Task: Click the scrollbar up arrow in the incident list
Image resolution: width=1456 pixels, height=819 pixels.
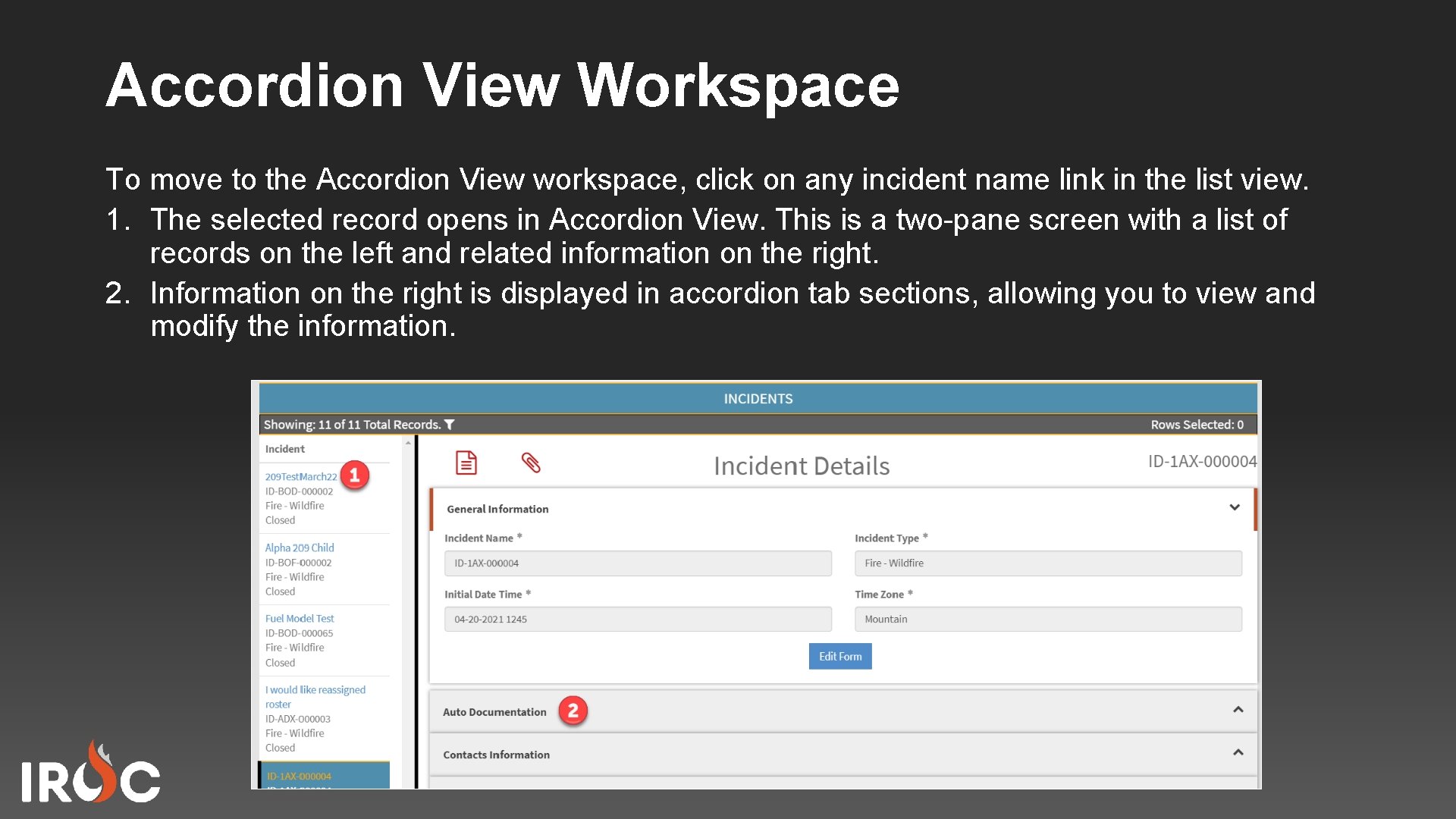Action: tap(408, 443)
